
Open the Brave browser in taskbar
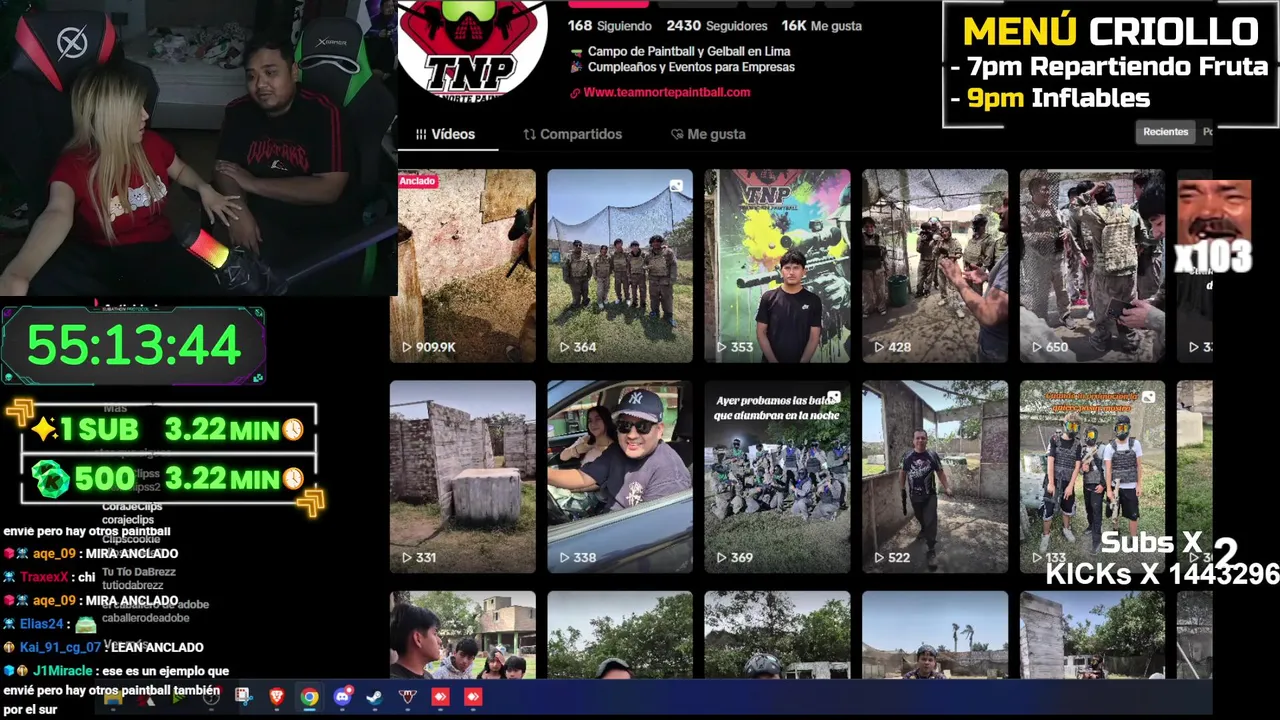coord(277,697)
